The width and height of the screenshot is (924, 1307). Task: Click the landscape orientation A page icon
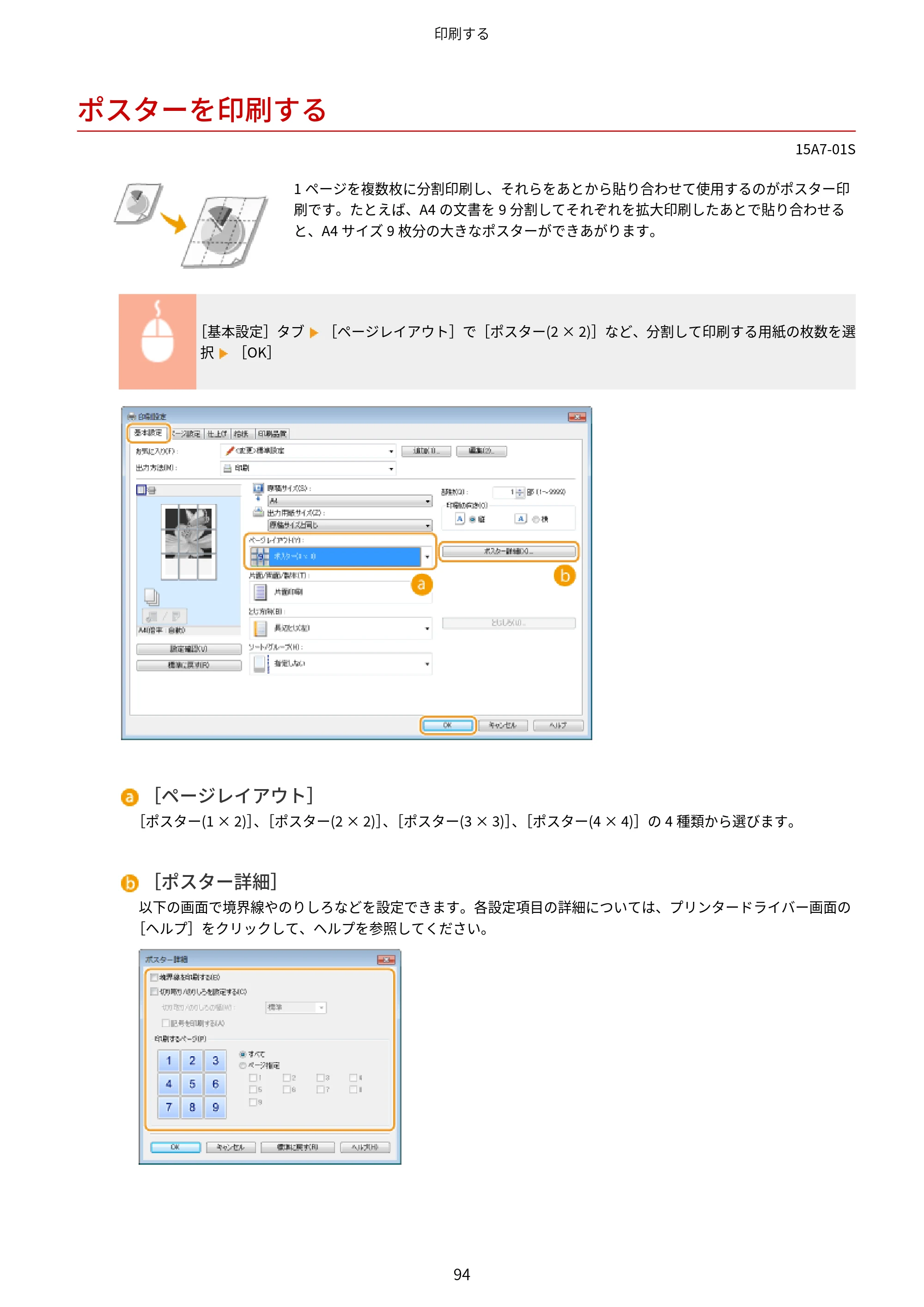point(520,518)
